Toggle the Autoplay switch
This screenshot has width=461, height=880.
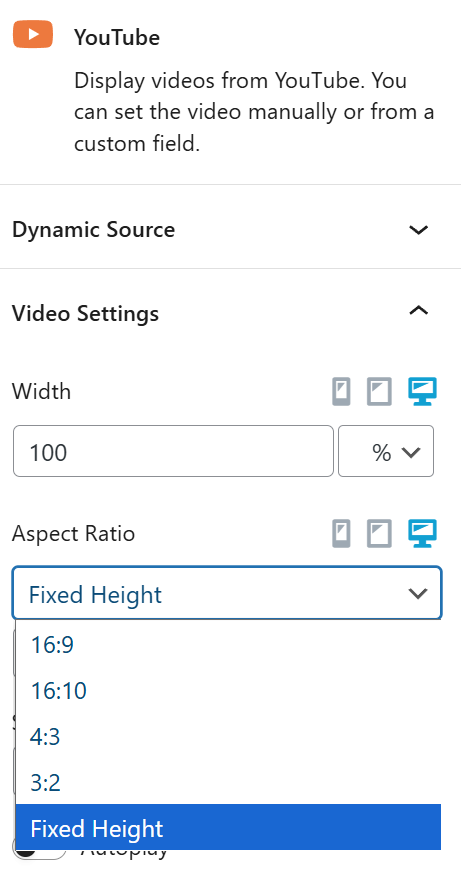[39, 854]
